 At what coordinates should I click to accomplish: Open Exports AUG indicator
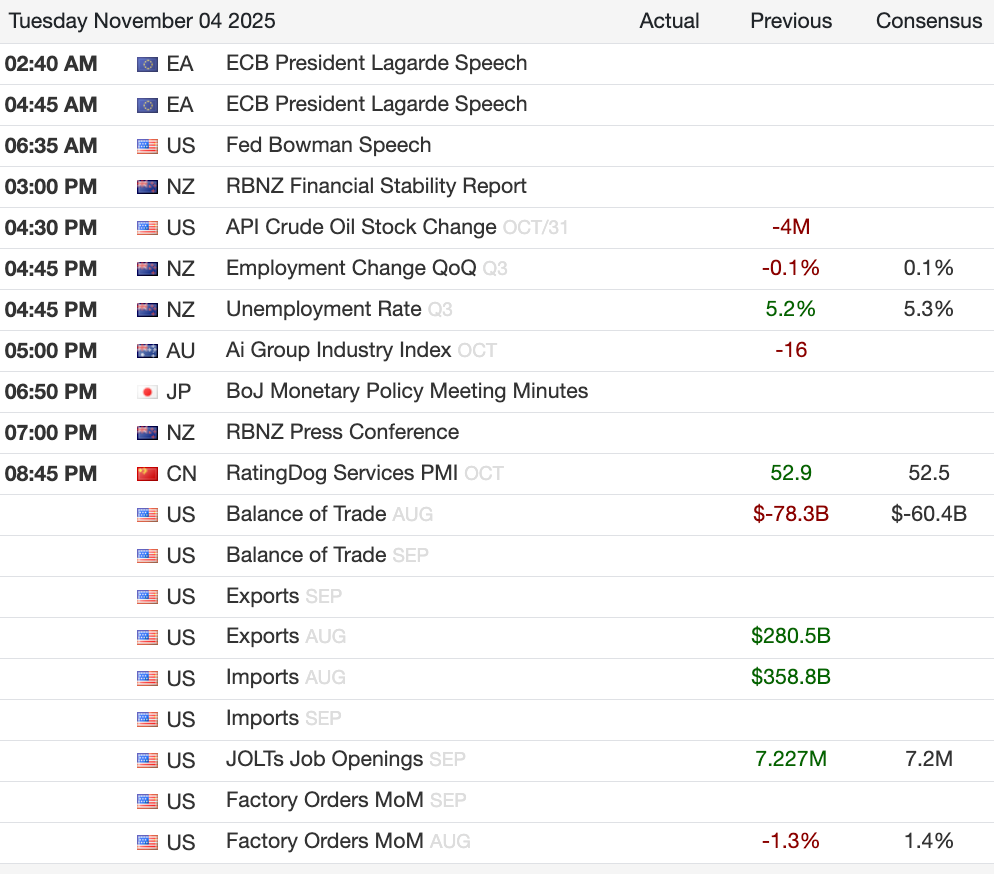click(x=262, y=636)
